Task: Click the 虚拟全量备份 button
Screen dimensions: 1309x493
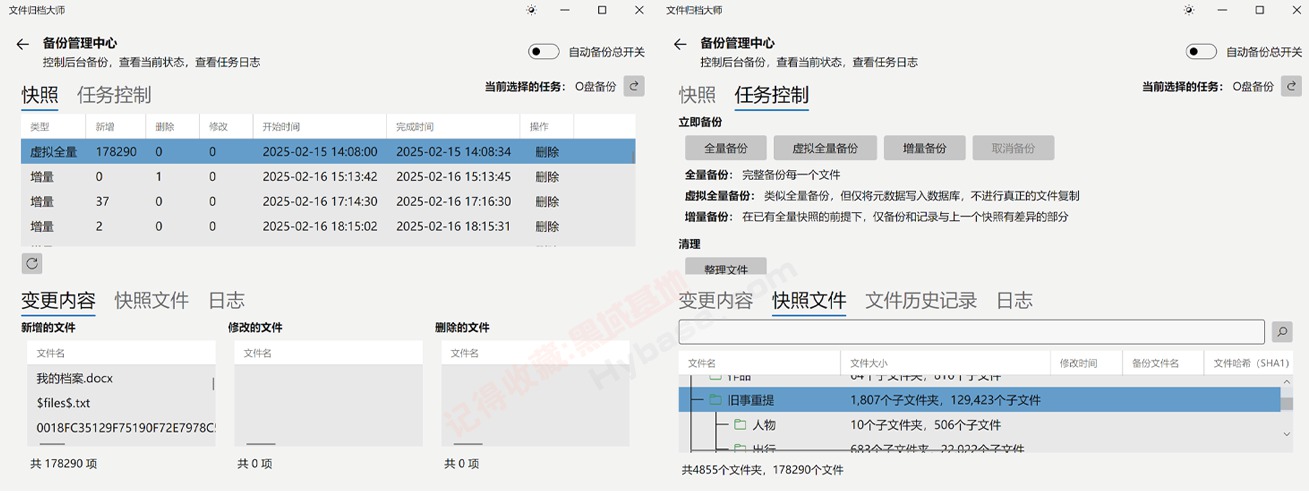Action: click(x=825, y=148)
